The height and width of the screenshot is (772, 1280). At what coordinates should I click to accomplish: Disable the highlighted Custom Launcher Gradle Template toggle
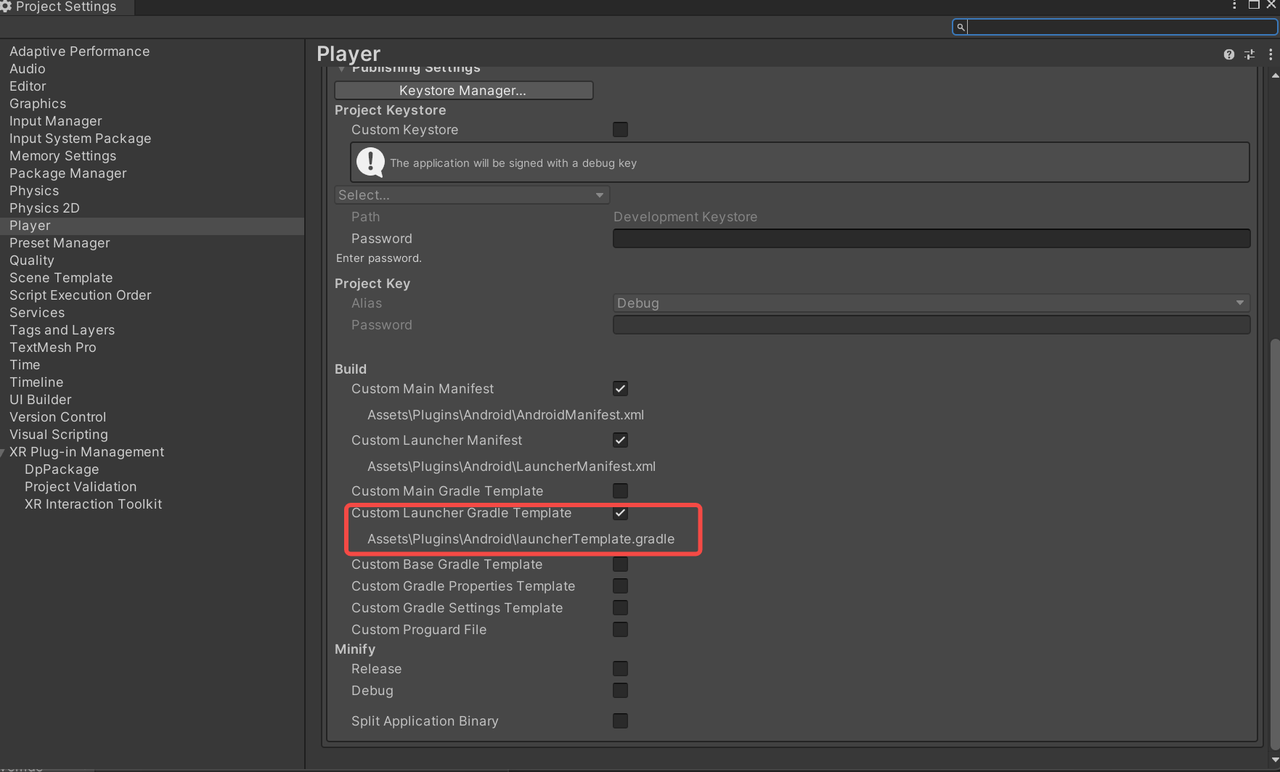click(x=620, y=512)
